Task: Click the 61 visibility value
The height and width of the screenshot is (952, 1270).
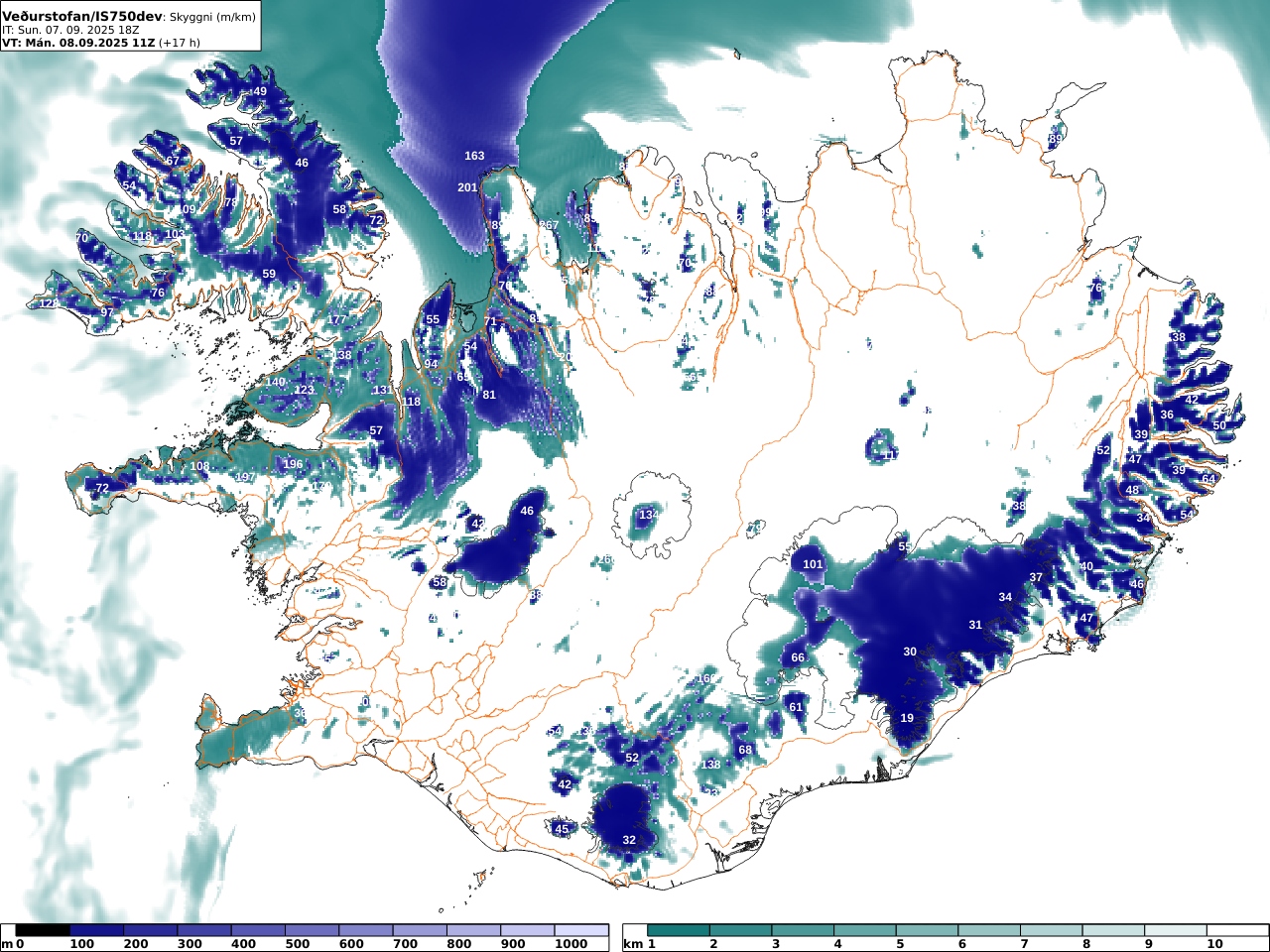Action: (796, 707)
